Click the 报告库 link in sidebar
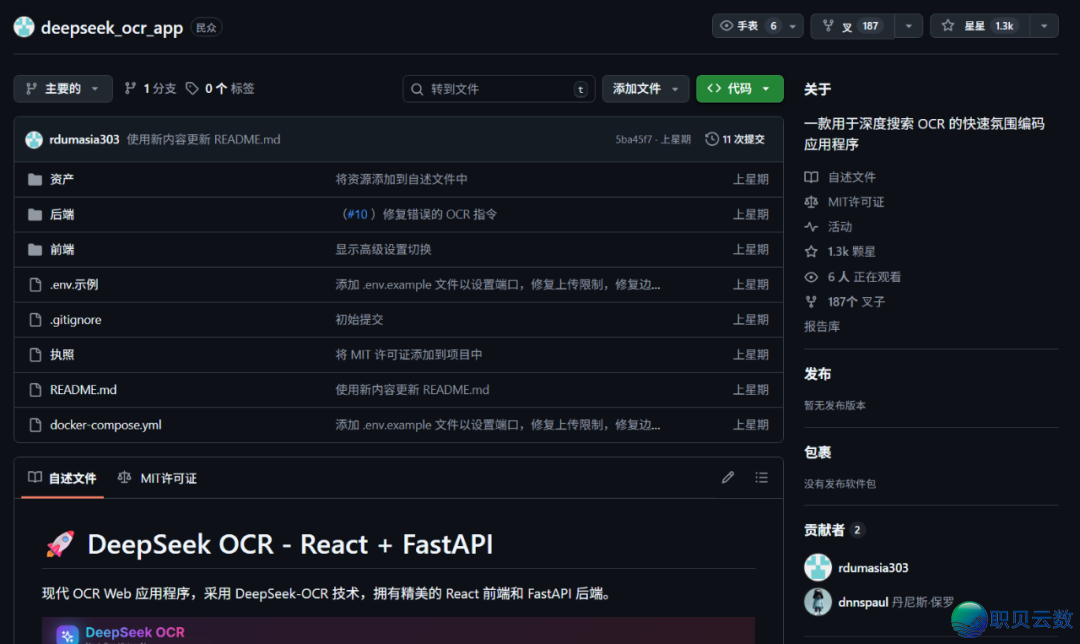This screenshot has width=1080, height=644. [x=821, y=326]
